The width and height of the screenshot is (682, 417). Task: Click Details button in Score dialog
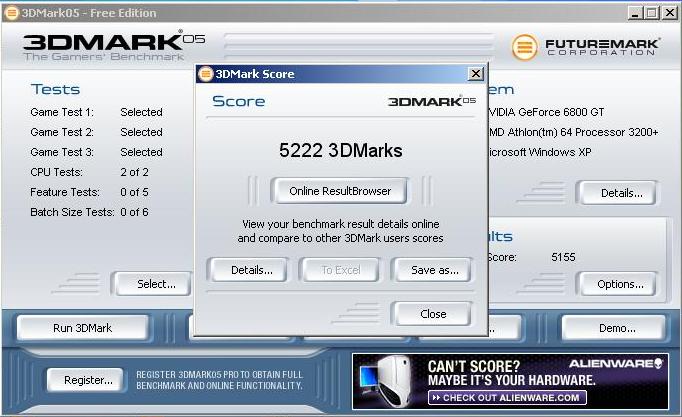coord(248,270)
